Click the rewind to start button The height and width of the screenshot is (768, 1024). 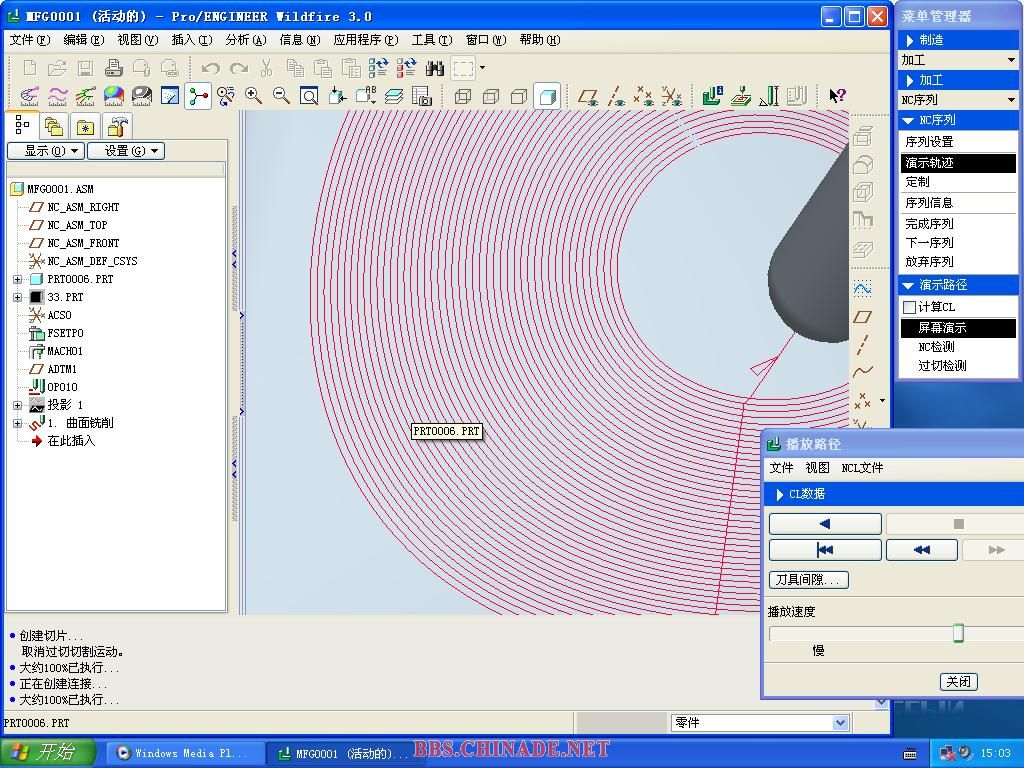click(825, 550)
